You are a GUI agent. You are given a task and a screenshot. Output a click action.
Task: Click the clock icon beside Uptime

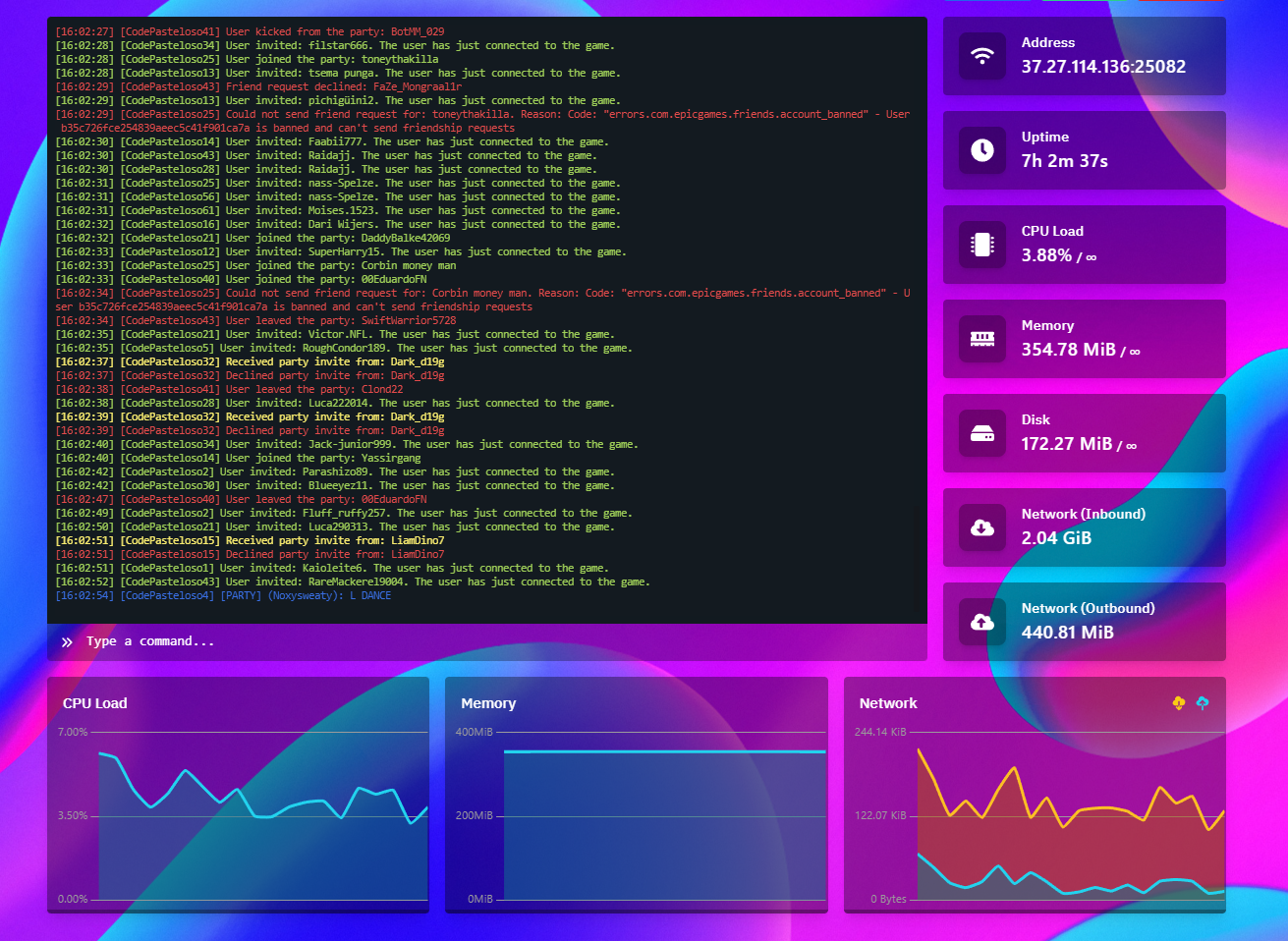click(x=982, y=150)
